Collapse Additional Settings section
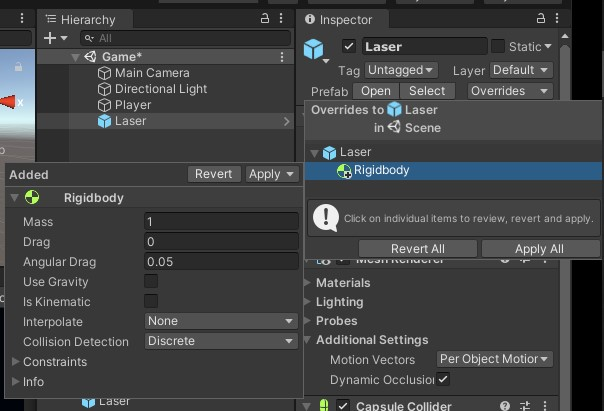The width and height of the screenshot is (604, 411). click(308, 340)
